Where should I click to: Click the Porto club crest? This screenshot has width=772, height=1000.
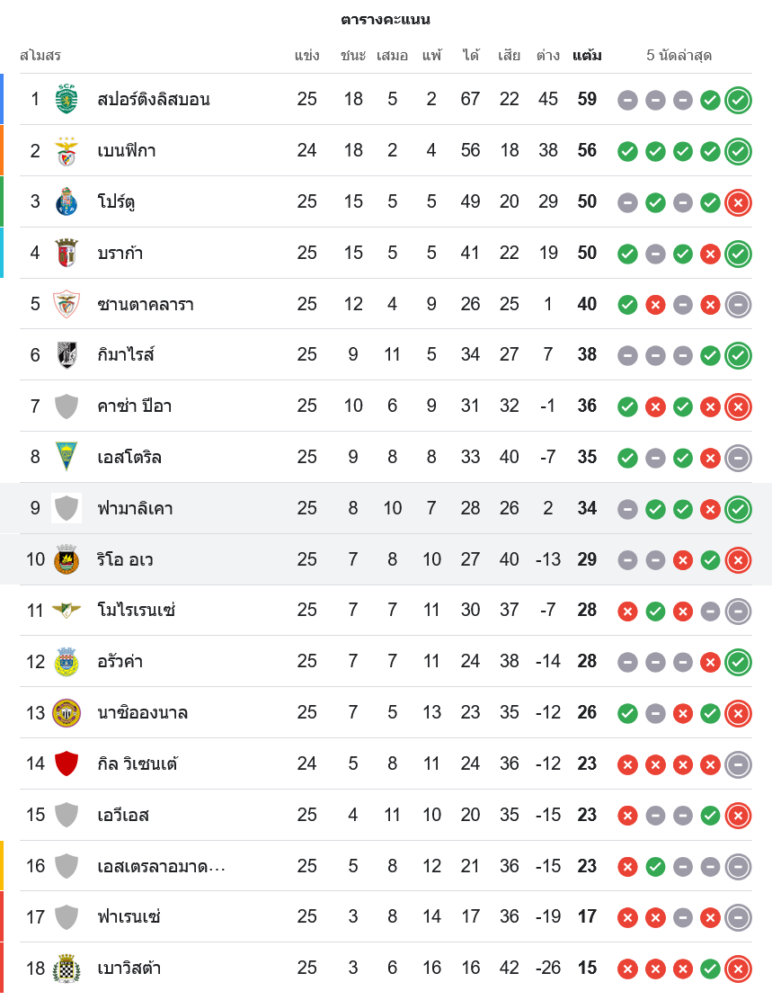[x=66, y=201]
